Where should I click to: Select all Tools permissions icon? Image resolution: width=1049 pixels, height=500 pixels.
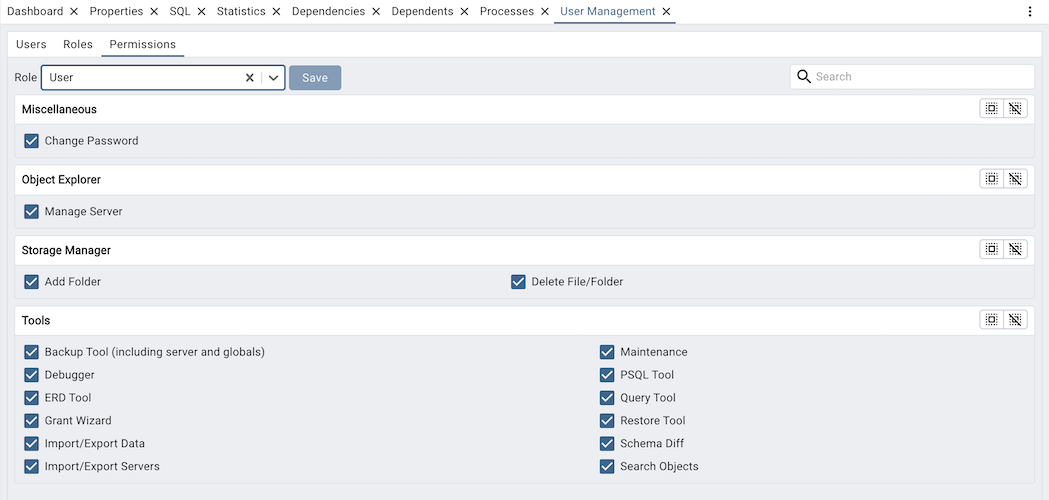(x=991, y=320)
